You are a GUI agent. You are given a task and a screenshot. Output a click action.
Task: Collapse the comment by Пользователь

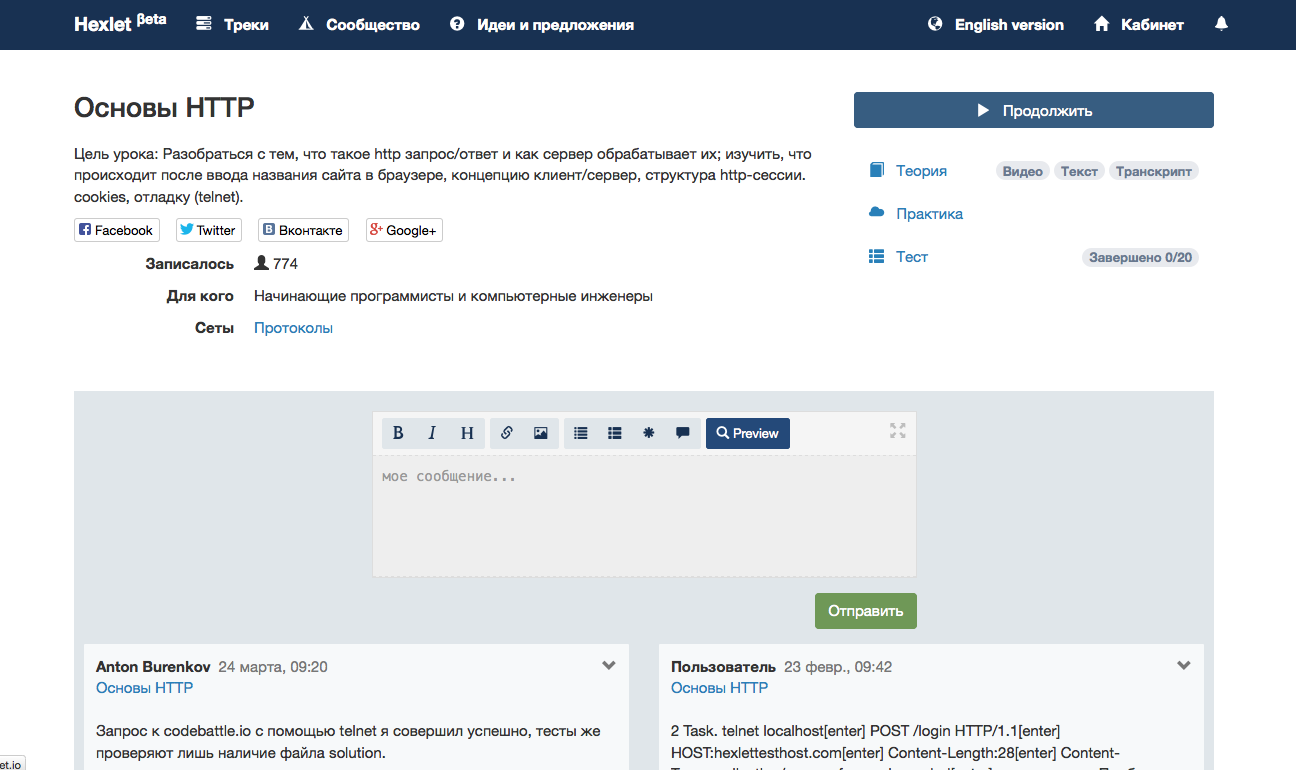tap(1183, 664)
